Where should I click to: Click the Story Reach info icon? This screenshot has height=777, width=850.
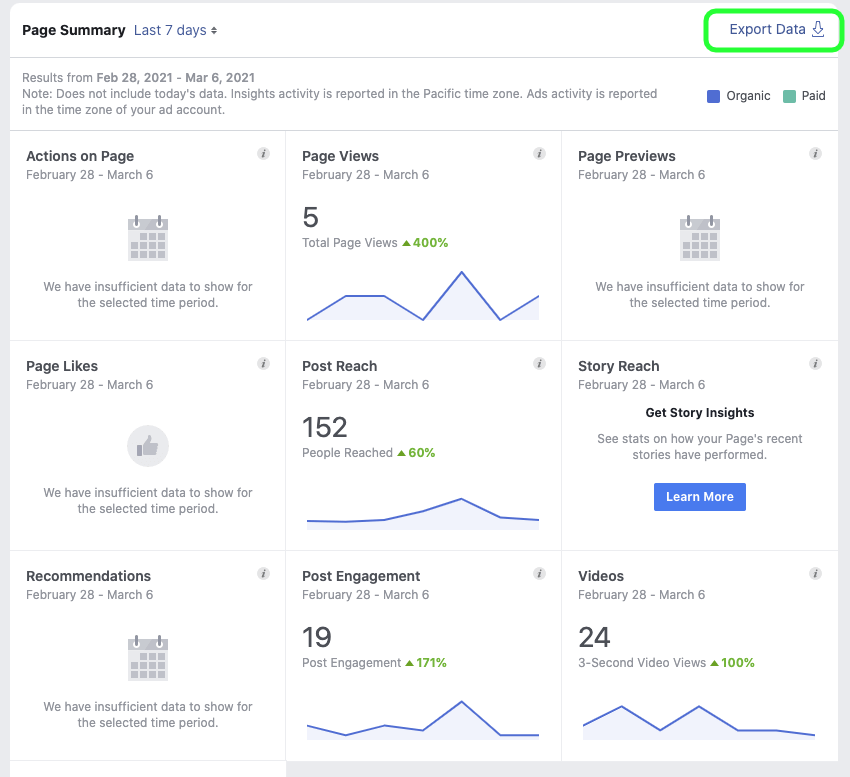816,364
